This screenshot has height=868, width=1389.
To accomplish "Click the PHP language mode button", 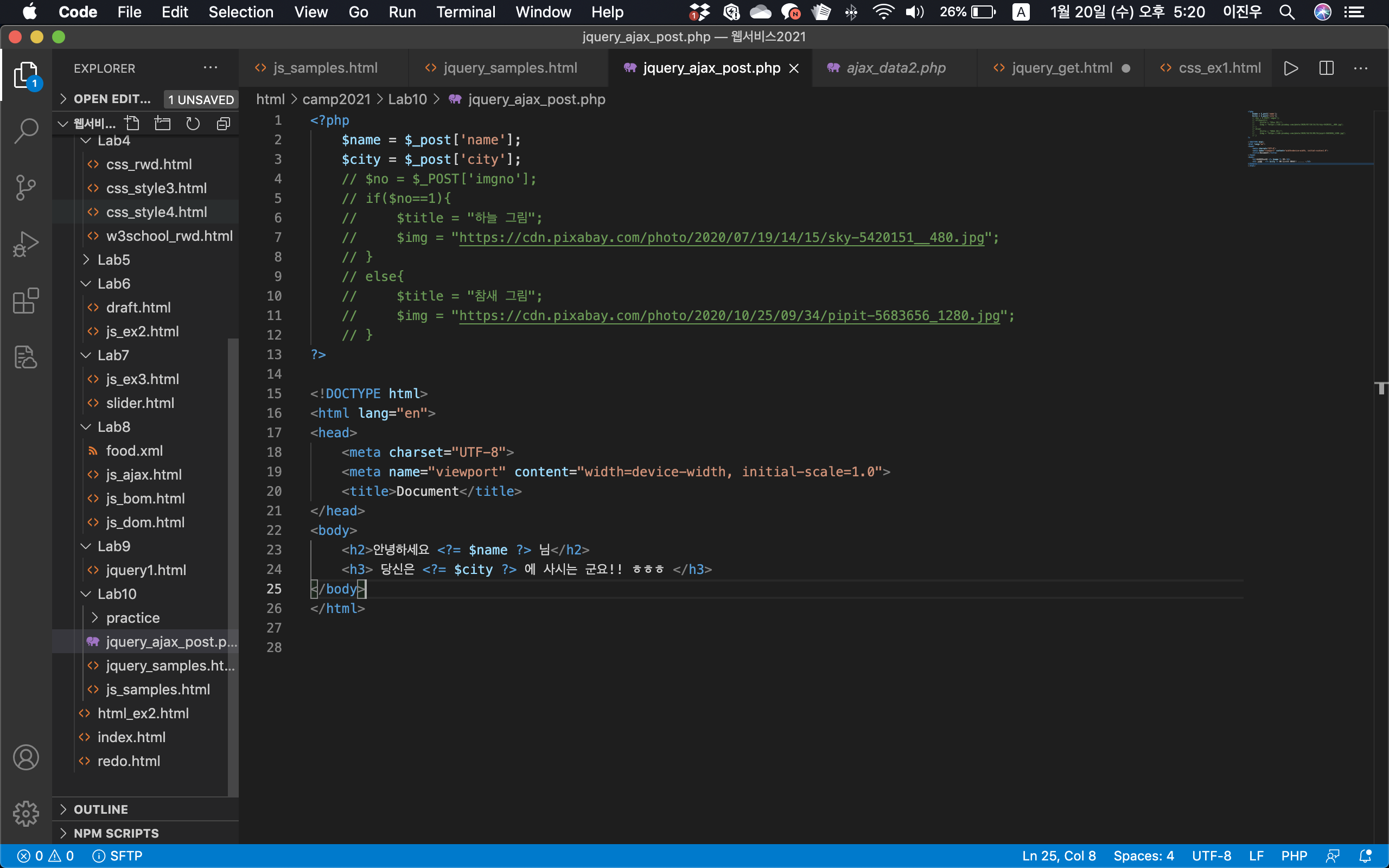I will [x=1294, y=856].
